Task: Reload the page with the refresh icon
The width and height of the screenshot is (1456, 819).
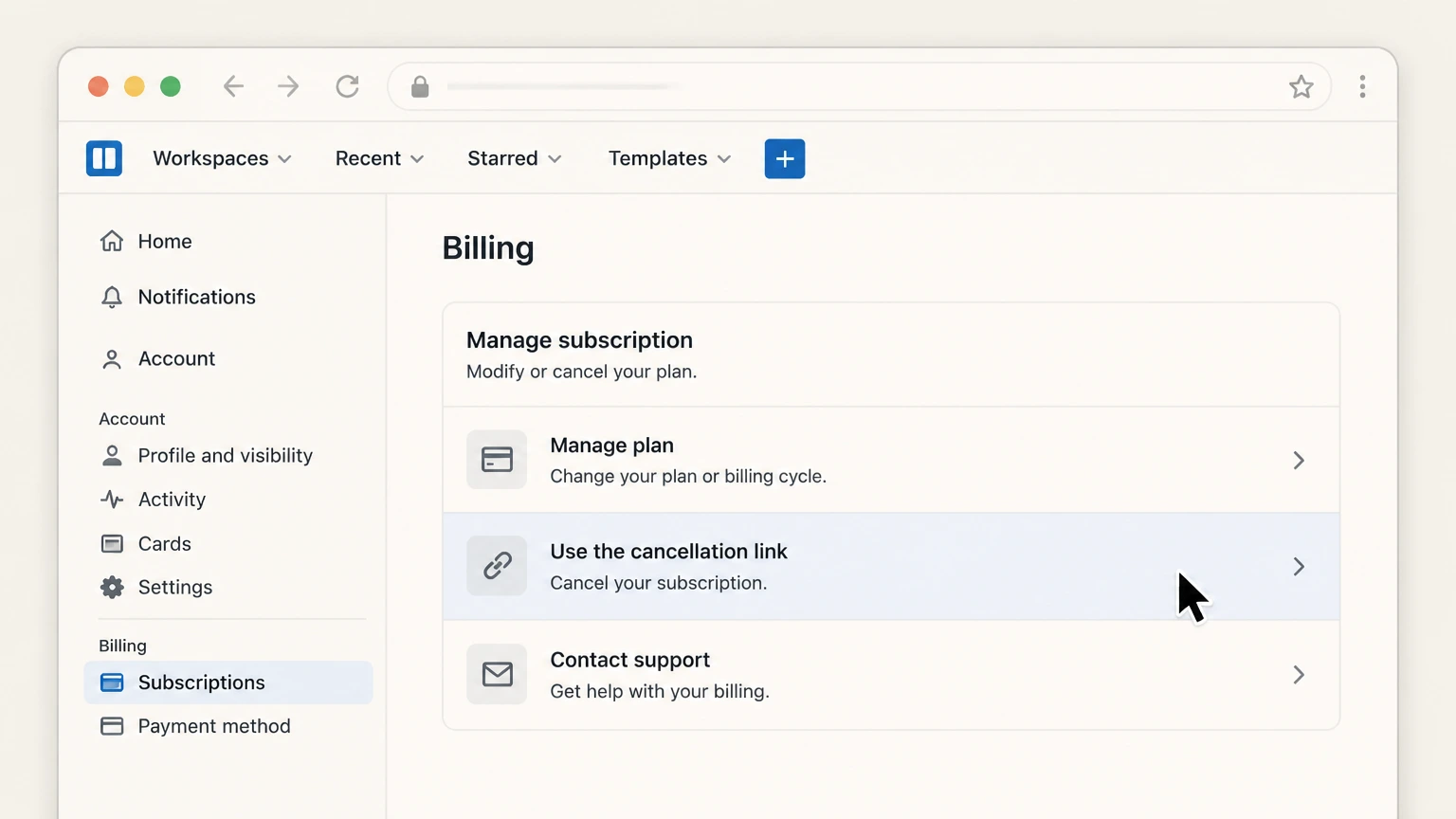Action: click(x=348, y=86)
